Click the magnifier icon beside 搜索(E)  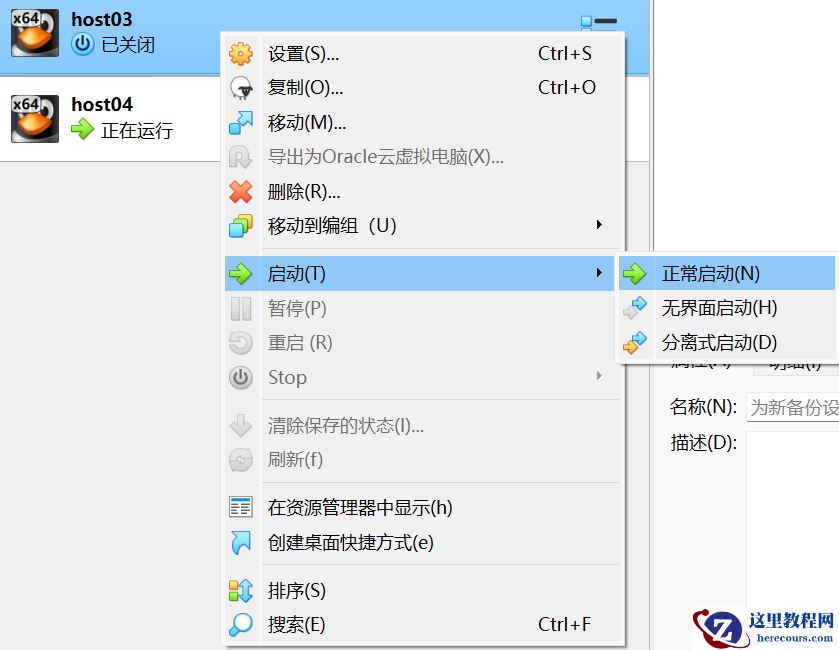[x=240, y=624]
